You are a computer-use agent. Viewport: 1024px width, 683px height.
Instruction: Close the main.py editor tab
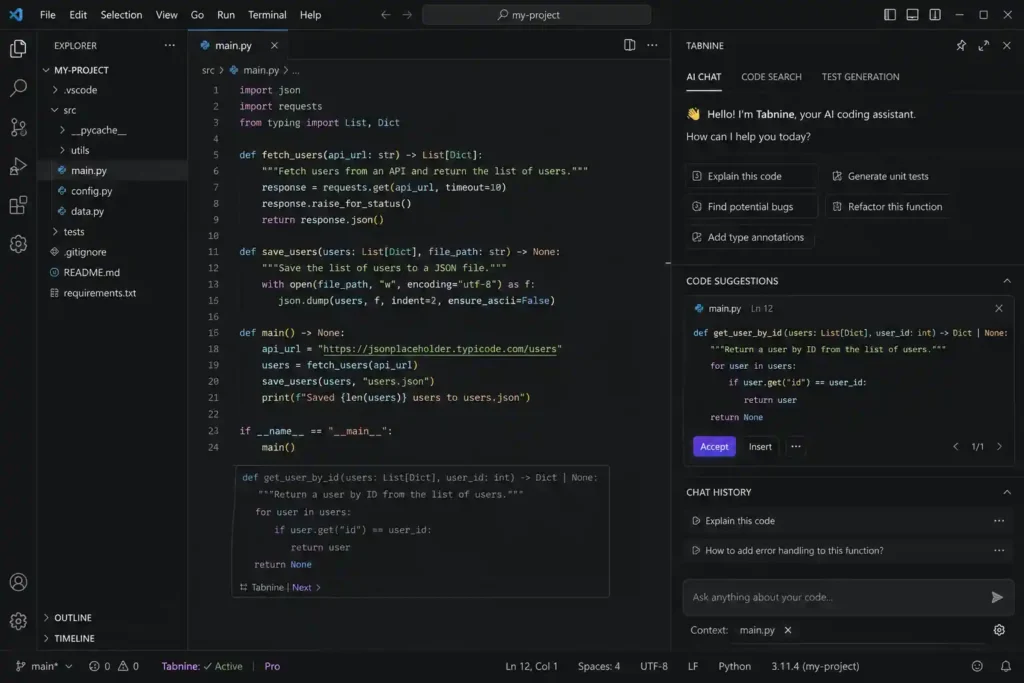point(274,46)
